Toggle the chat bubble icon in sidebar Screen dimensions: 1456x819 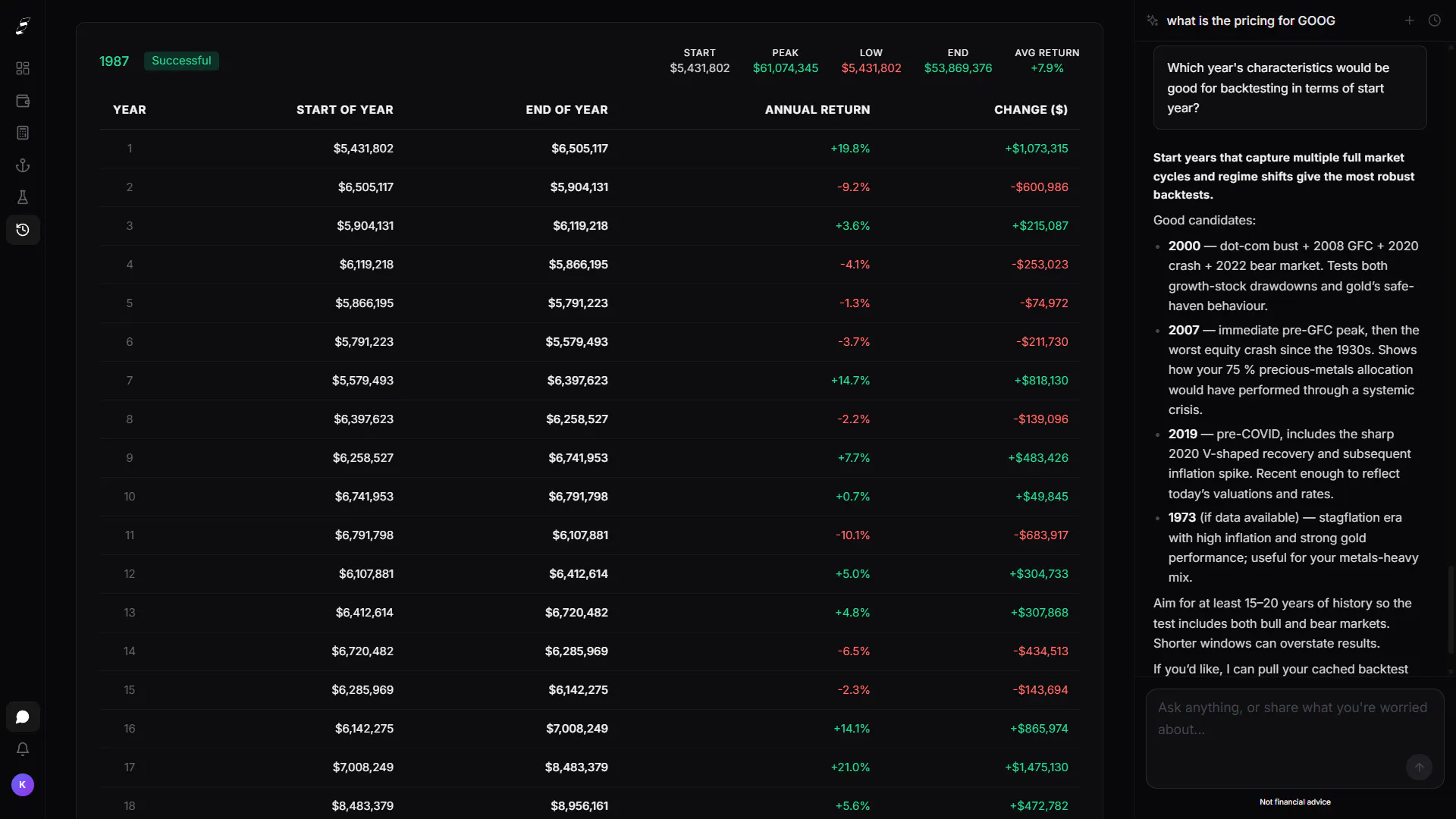[23, 717]
